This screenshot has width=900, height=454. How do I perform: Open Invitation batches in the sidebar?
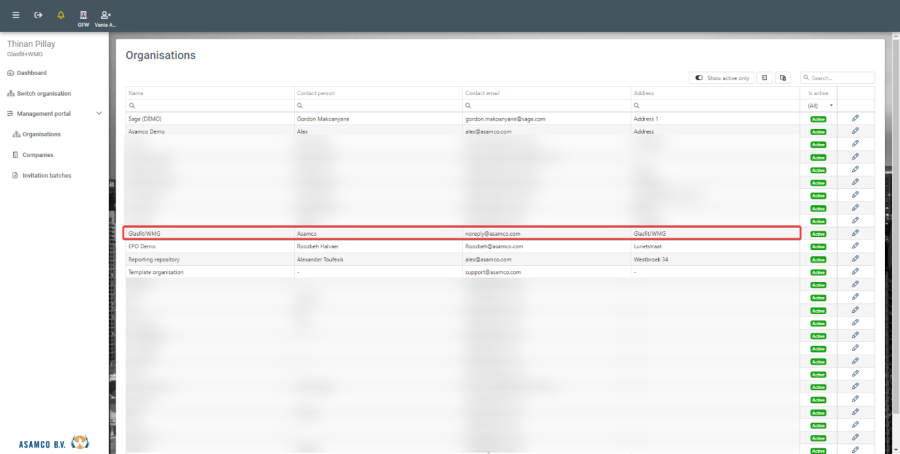click(x=46, y=175)
